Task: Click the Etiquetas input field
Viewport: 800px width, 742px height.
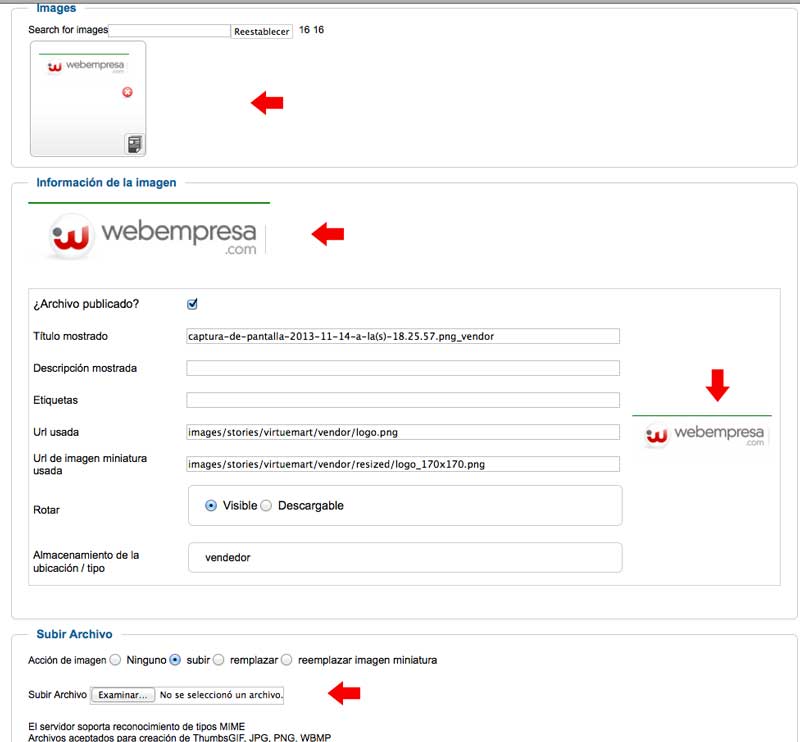Action: click(403, 400)
